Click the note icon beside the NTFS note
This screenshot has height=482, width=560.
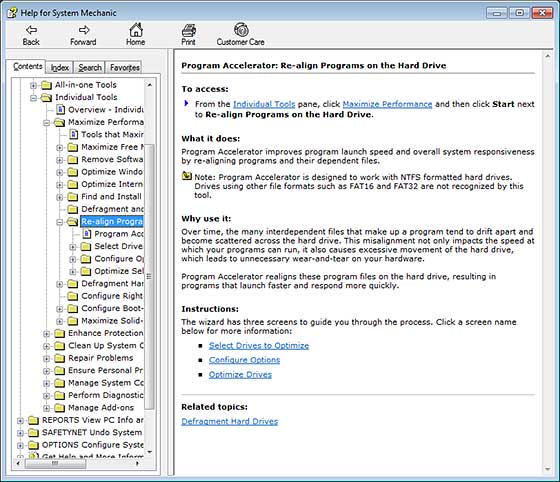pos(187,176)
